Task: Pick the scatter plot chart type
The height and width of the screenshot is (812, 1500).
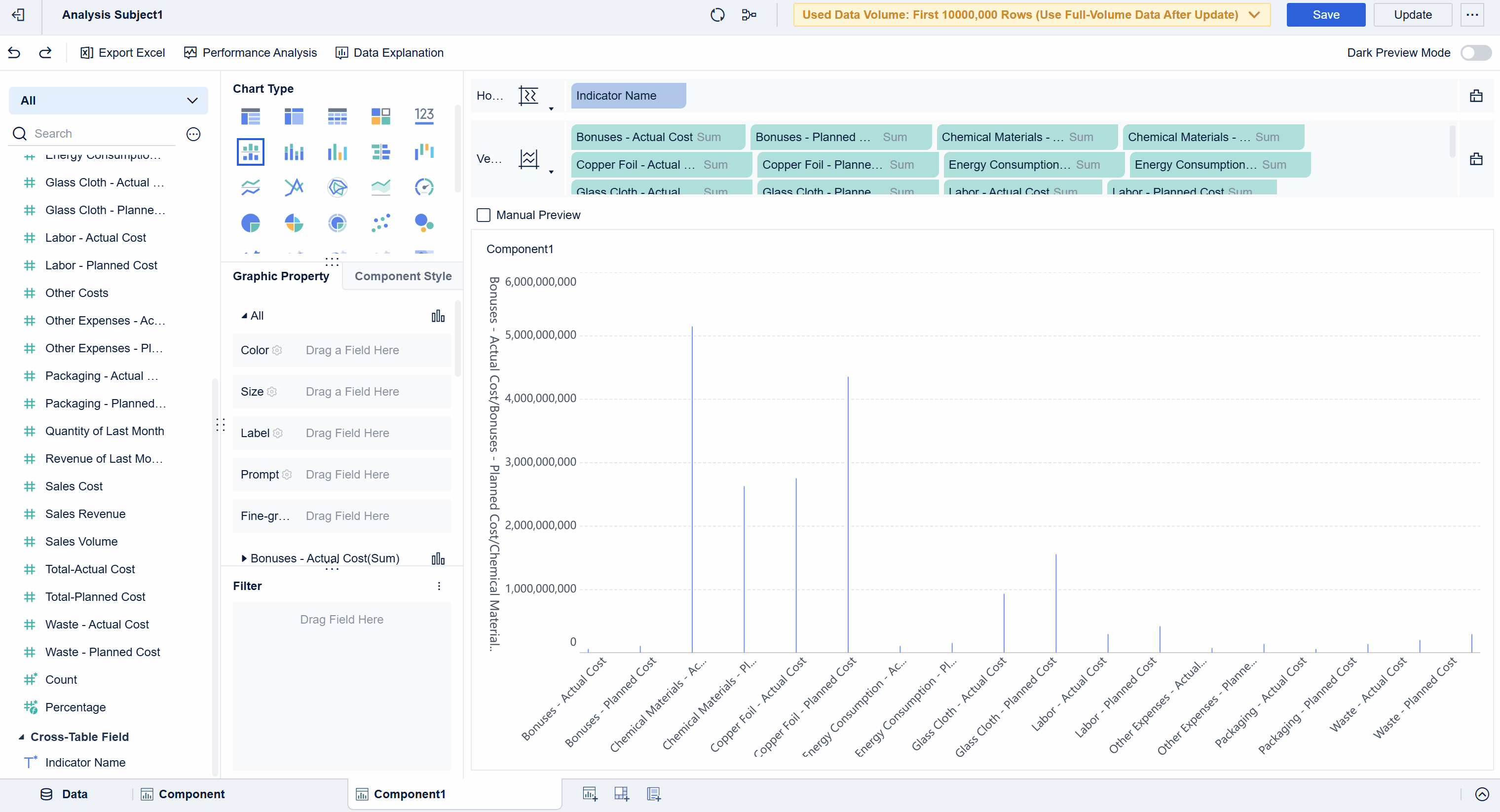Action: tap(381, 222)
